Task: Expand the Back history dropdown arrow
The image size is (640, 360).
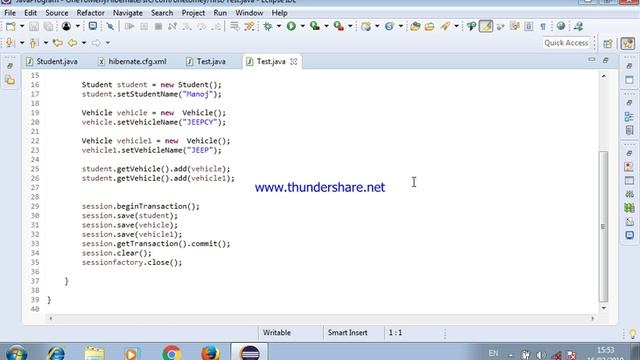Action: 84,42
